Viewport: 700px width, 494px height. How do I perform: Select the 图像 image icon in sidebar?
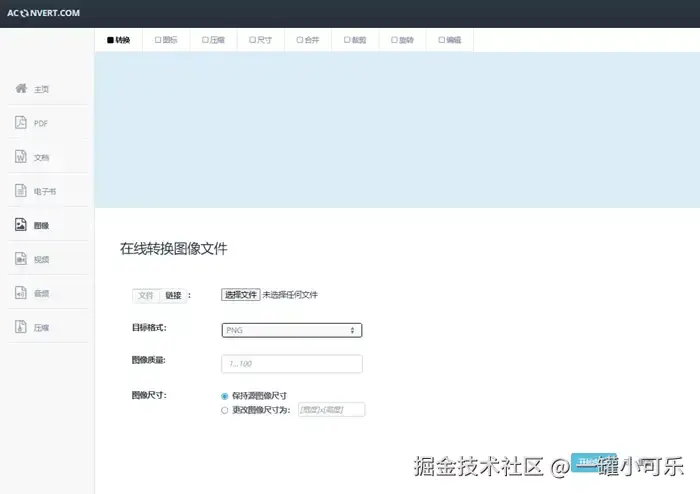21,224
